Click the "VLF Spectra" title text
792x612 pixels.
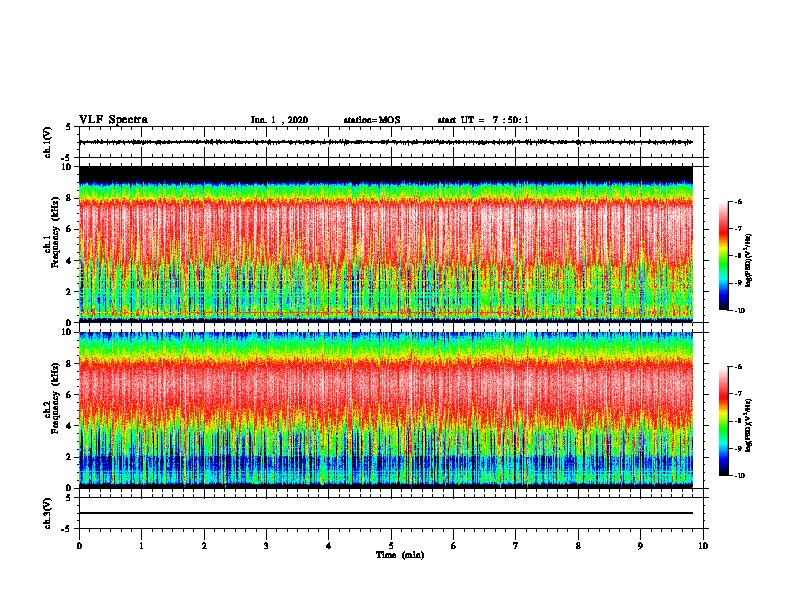[x=113, y=120]
